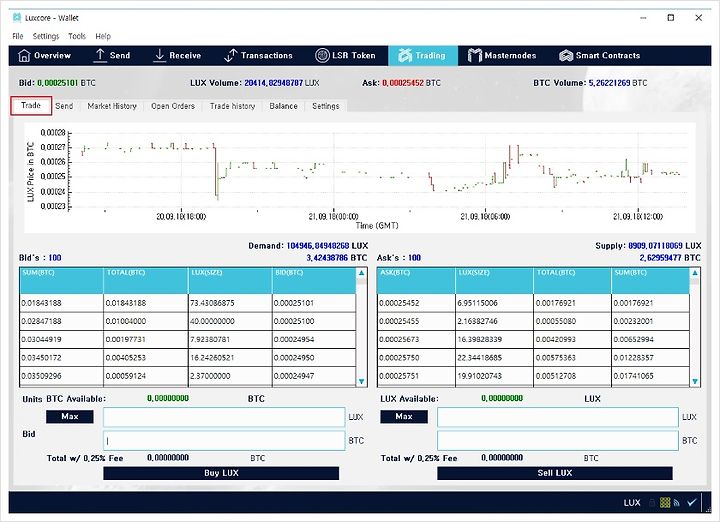Viewport: 720px width, 522px height.
Task: Click bids table scroll up arrow
Action: pos(362,273)
